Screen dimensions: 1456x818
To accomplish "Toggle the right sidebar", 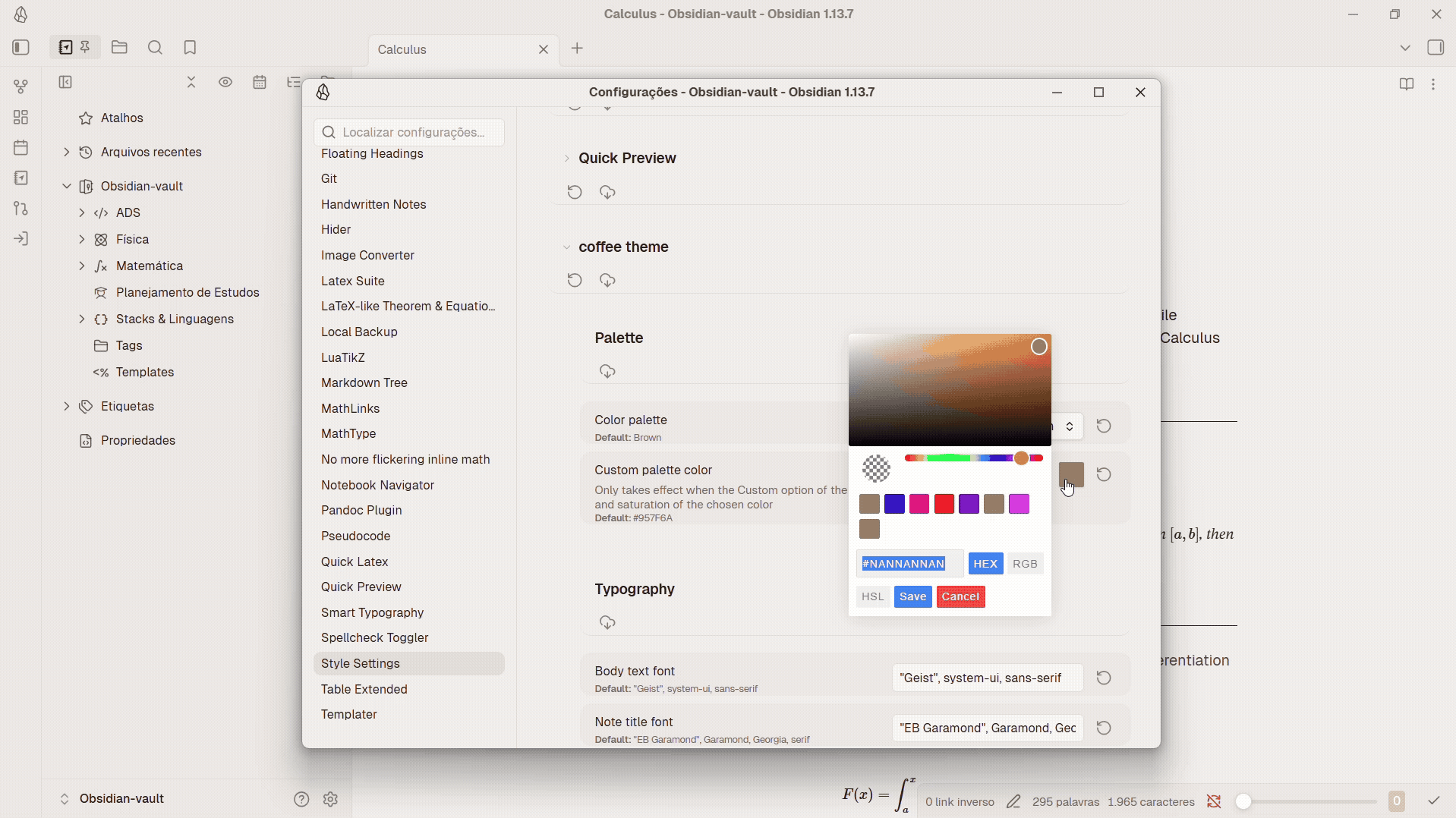I will [x=1435, y=47].
